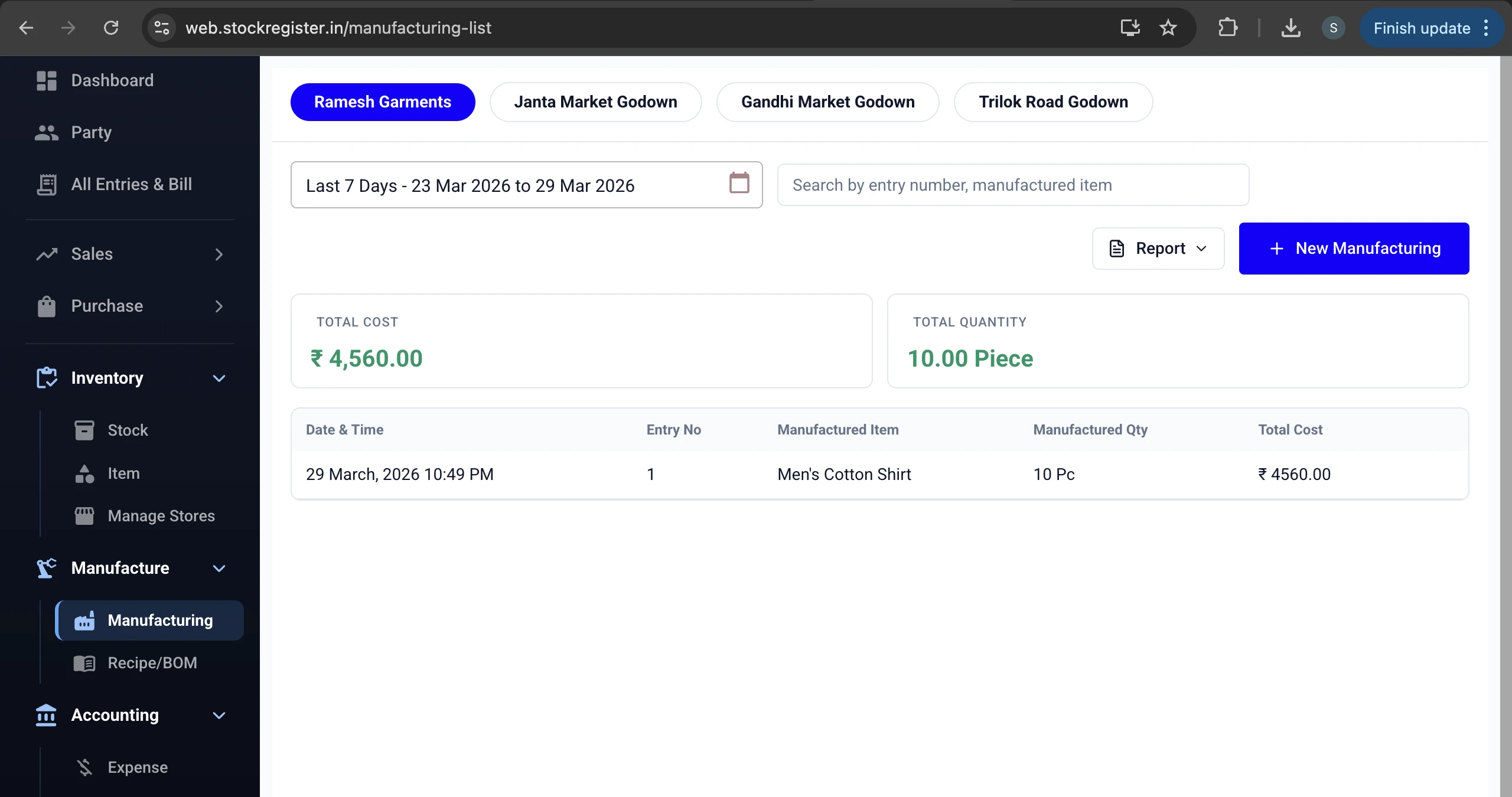Switch to Janta Market Godown tab
Image resolution: width=1512 pixels, height=797 pixels.
595,102
